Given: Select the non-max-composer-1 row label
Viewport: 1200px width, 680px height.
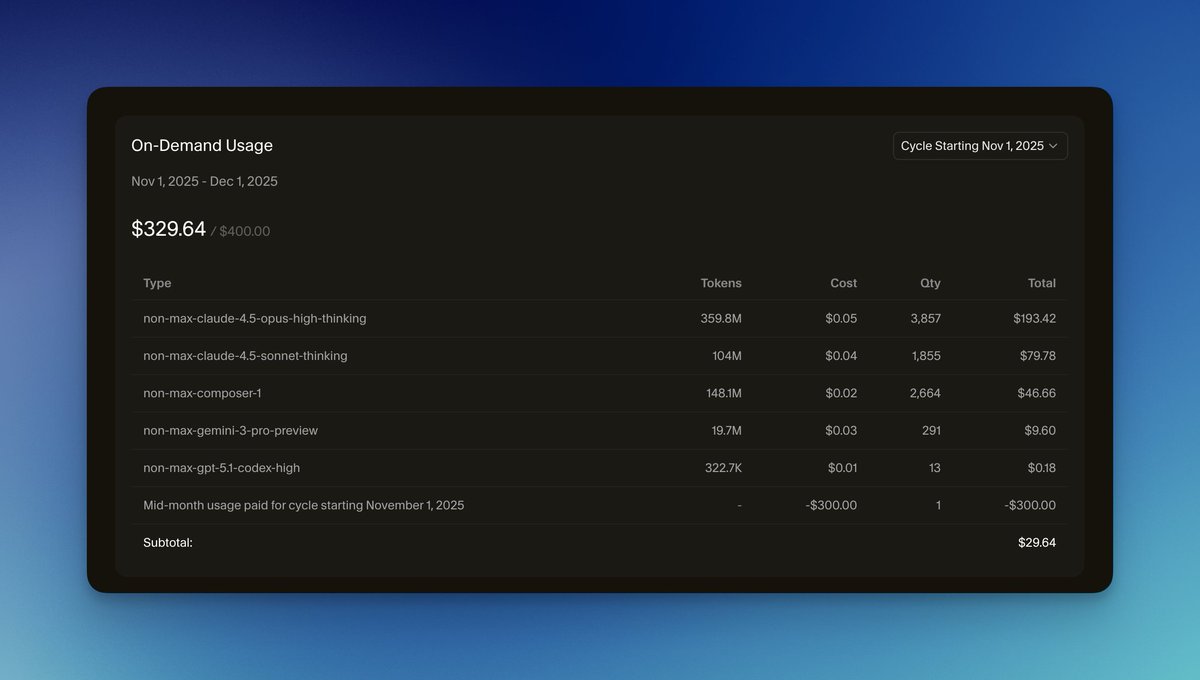Looking at the screenshot, I should (202, 393).
